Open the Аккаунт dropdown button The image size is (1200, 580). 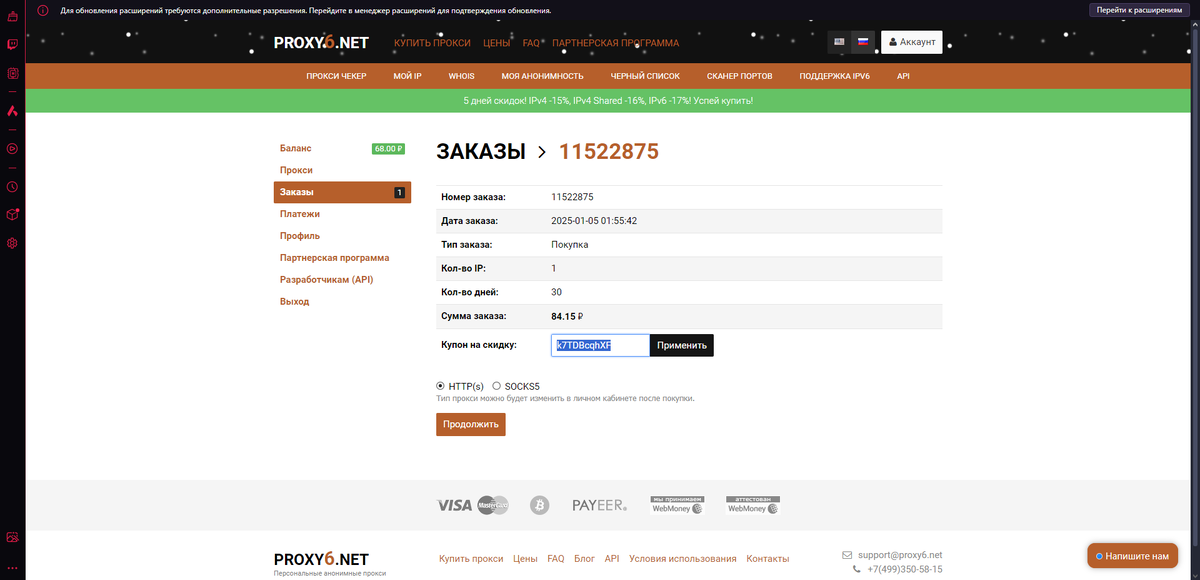(911, 42)
